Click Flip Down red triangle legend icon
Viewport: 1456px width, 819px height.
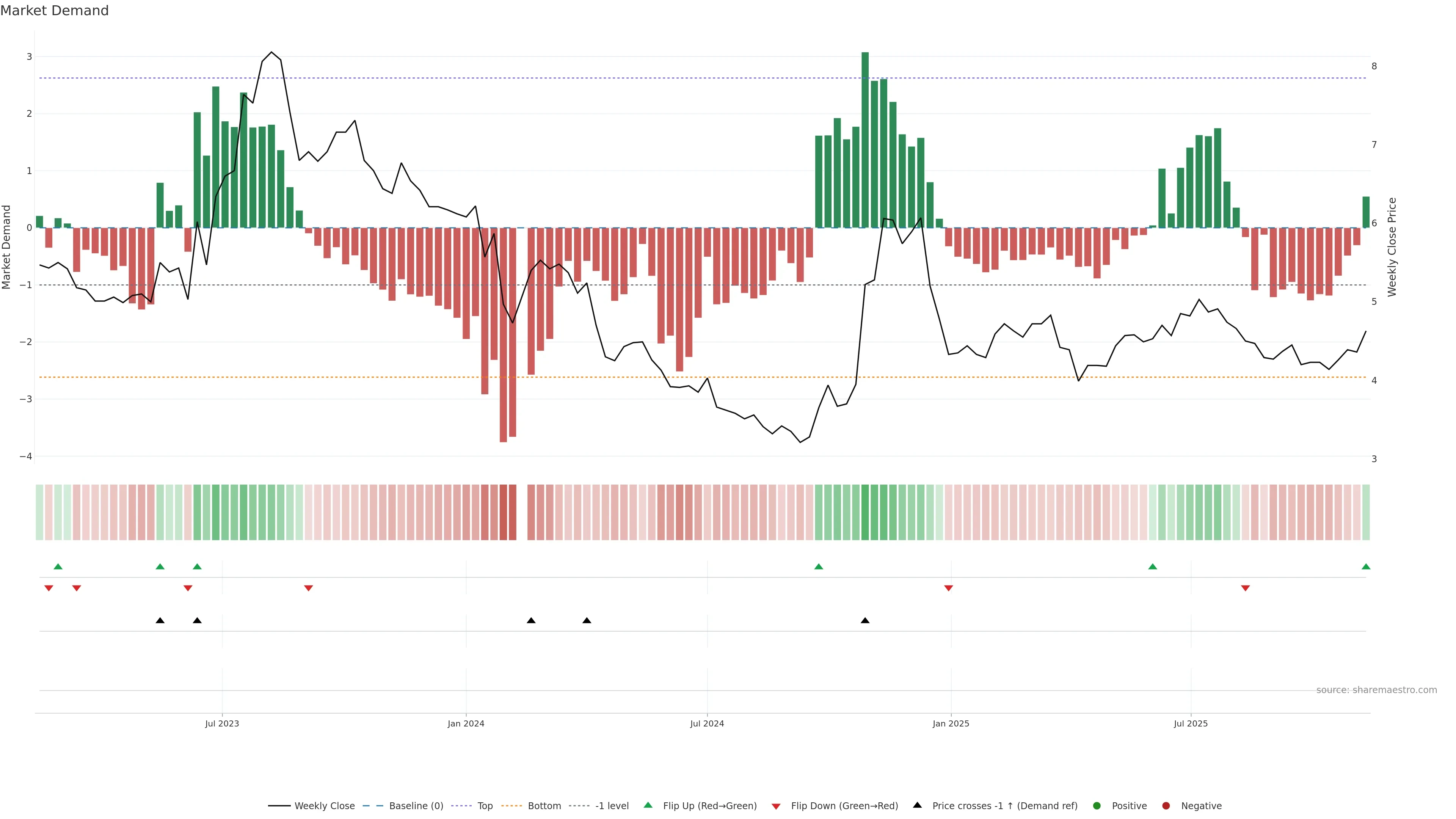776,806
